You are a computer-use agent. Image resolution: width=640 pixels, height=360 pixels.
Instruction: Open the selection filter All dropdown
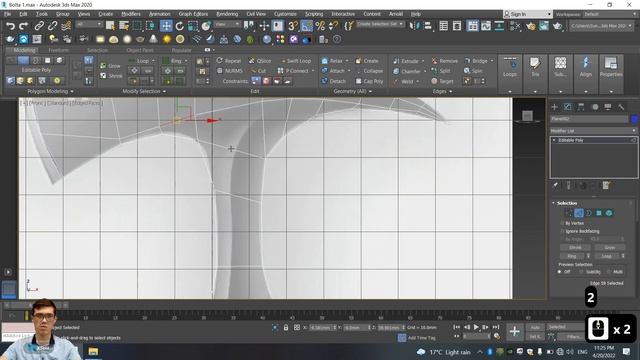(x=89, y=24)
